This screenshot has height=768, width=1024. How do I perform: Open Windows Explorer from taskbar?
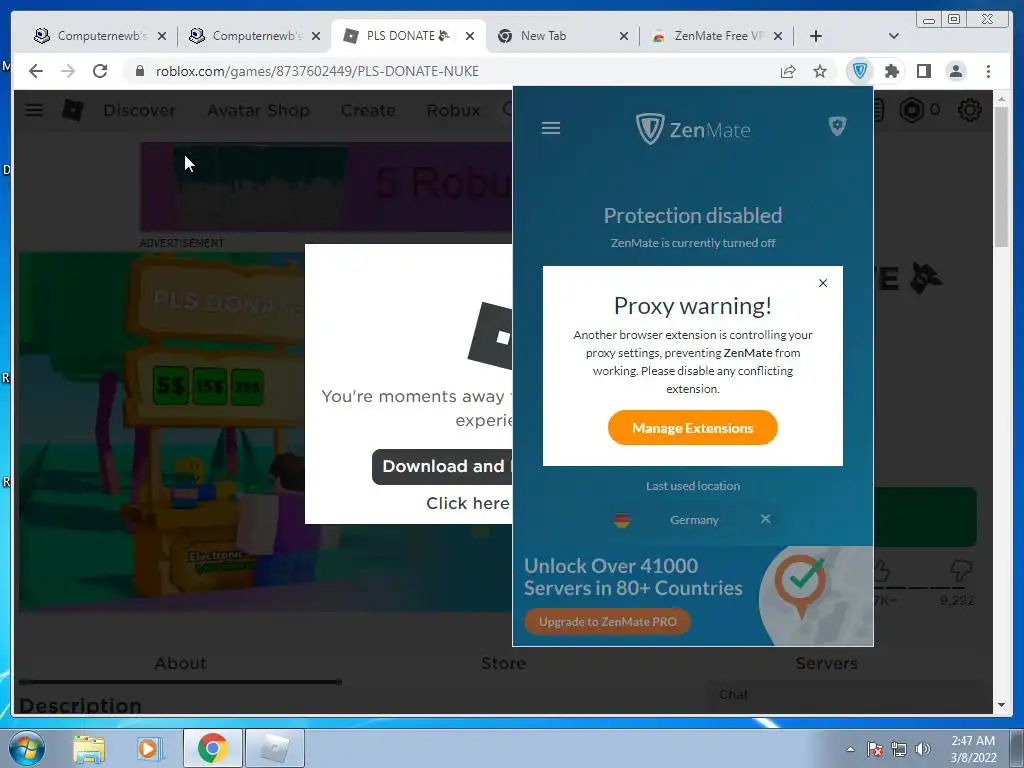click(89, 749)
